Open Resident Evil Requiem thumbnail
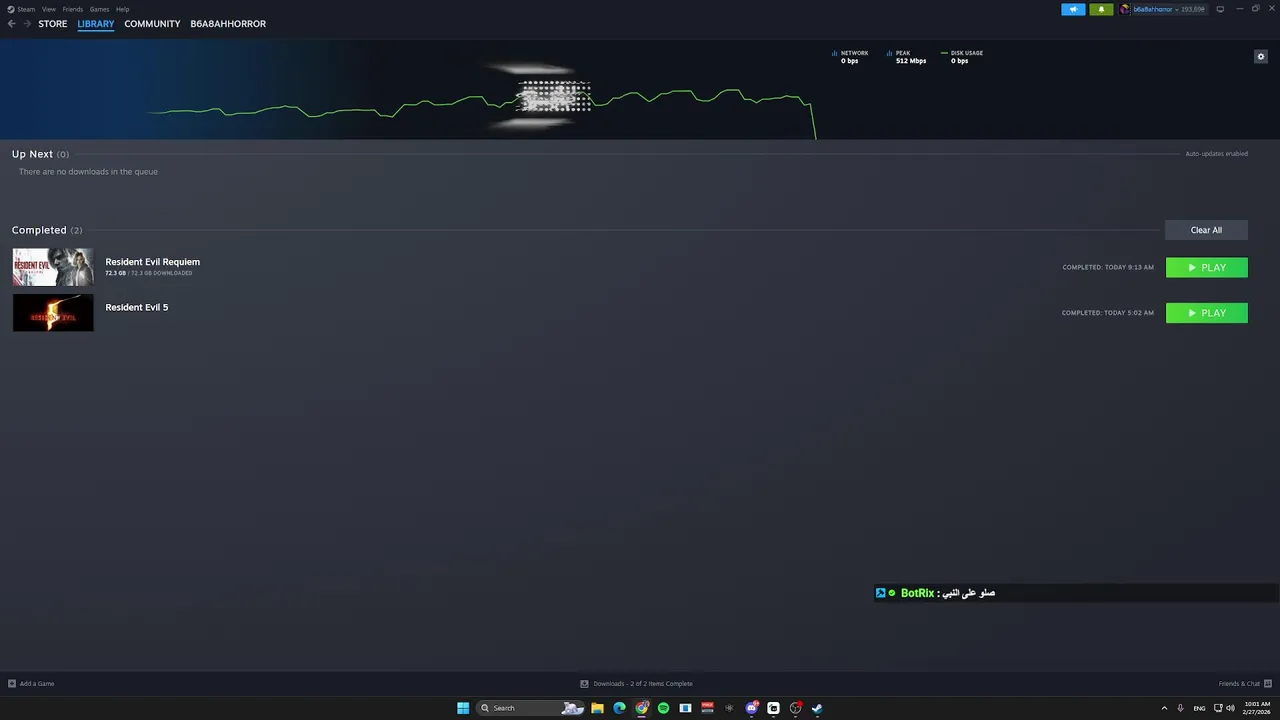This screenshot has width=1280, height=720. [53, 267]
